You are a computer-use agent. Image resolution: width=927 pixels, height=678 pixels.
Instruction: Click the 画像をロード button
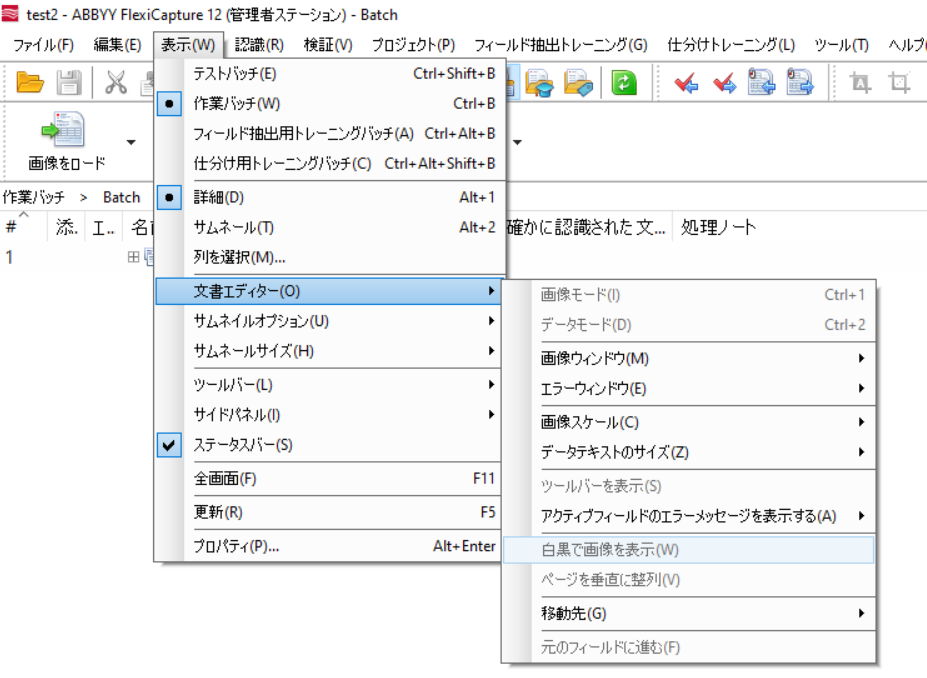[66, 141]
